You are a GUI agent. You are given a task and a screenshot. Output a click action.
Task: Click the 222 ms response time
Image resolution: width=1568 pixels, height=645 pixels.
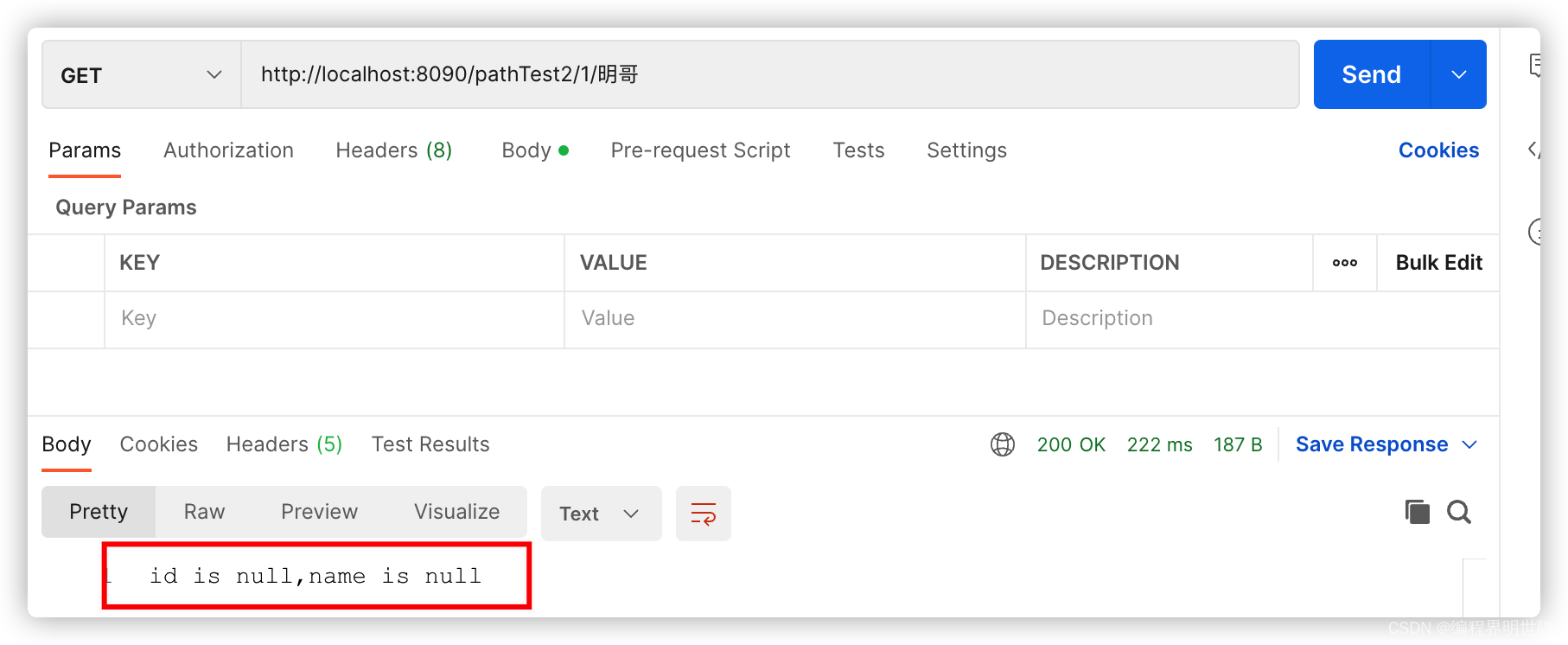(1159, 444)
